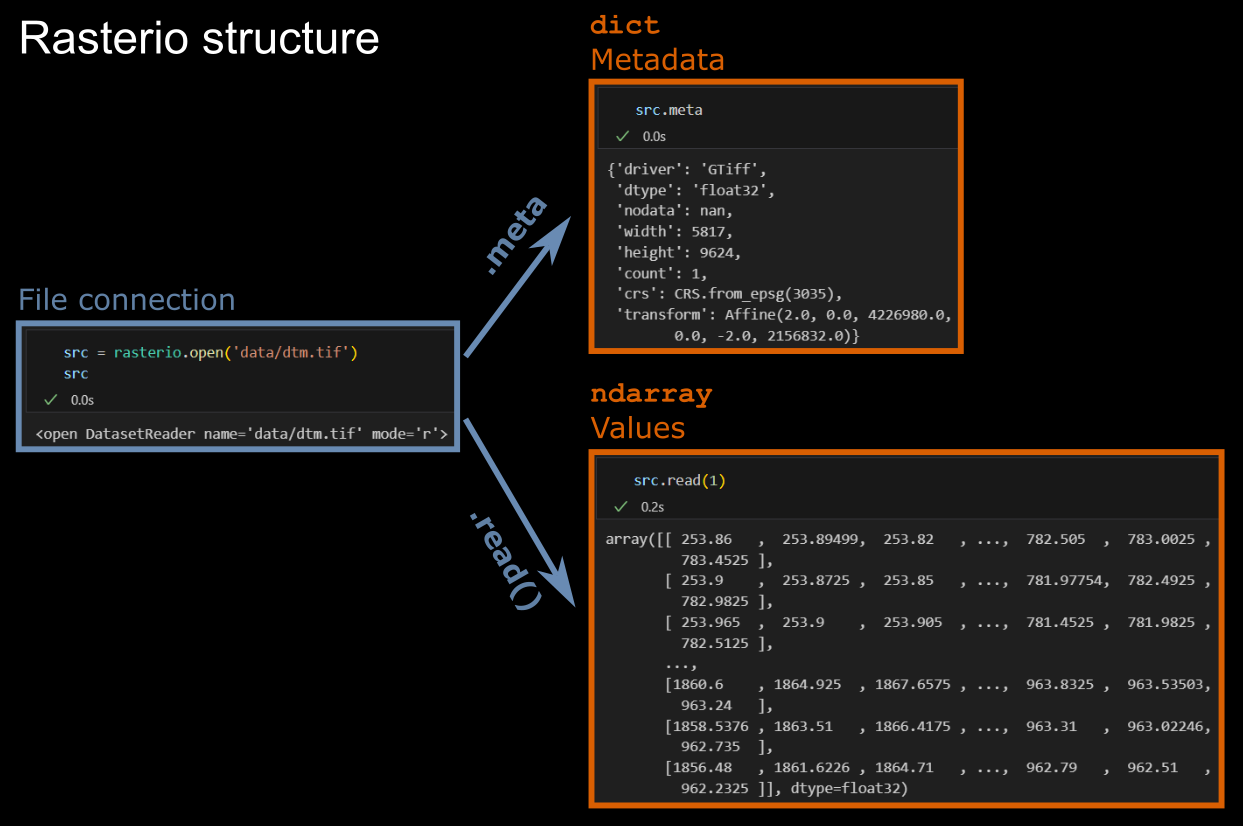
Task: Click the orange 'Metadata' heading
Action: (657, 60)
